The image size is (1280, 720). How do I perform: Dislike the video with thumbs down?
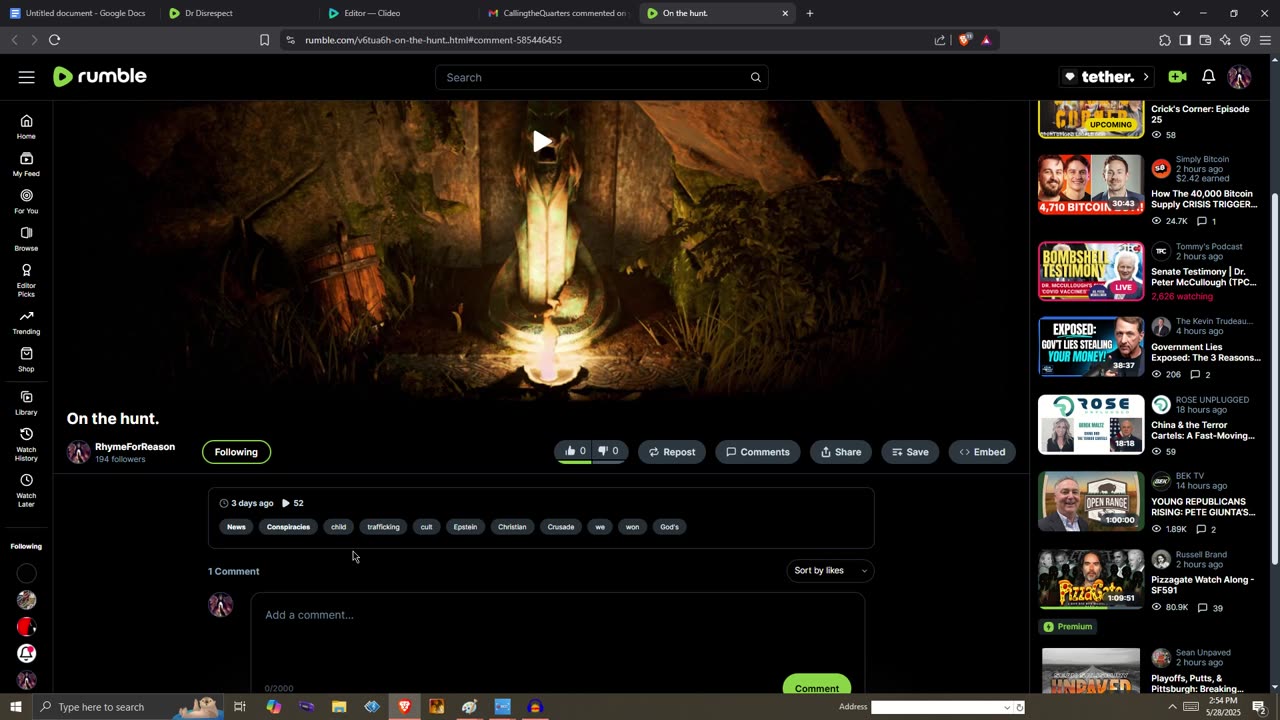pyautogui.click(x=609, y=451)
